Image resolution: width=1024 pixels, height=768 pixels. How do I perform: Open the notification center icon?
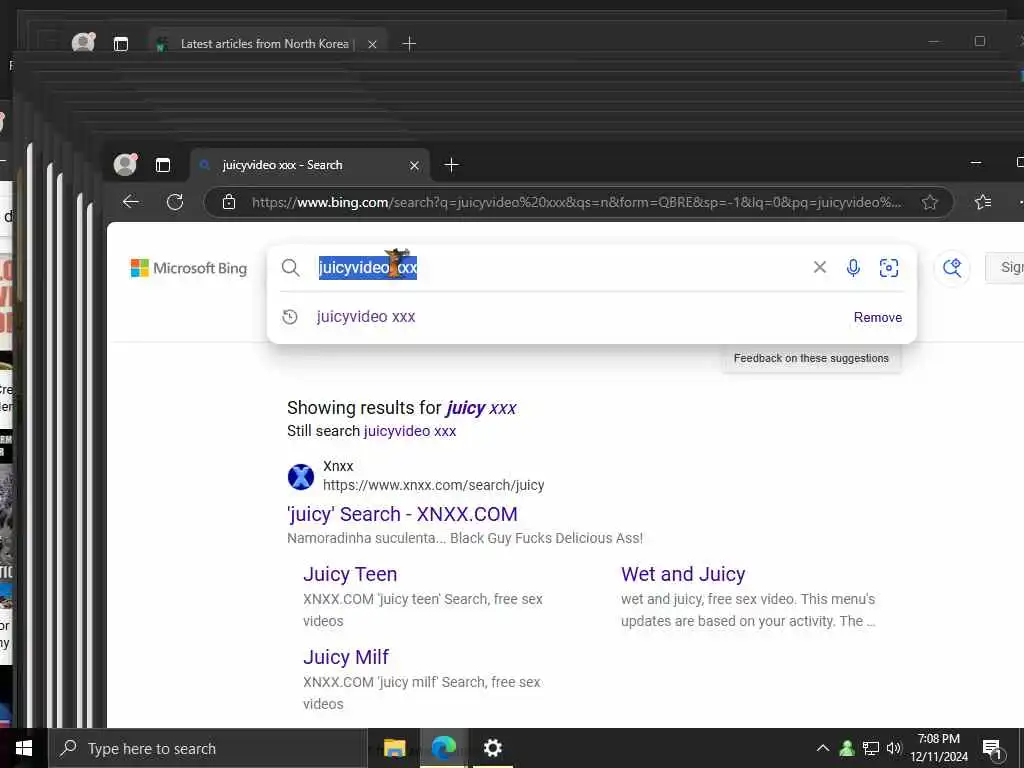[993, 750]
